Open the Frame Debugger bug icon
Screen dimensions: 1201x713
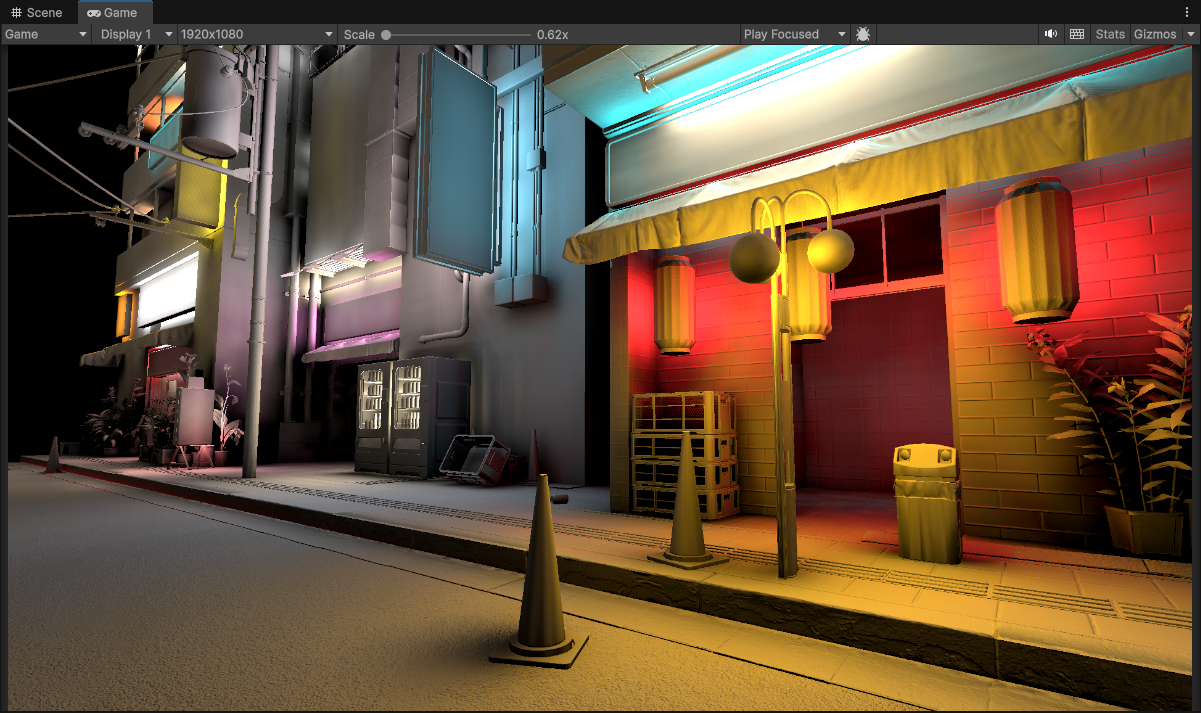(862, 33)
